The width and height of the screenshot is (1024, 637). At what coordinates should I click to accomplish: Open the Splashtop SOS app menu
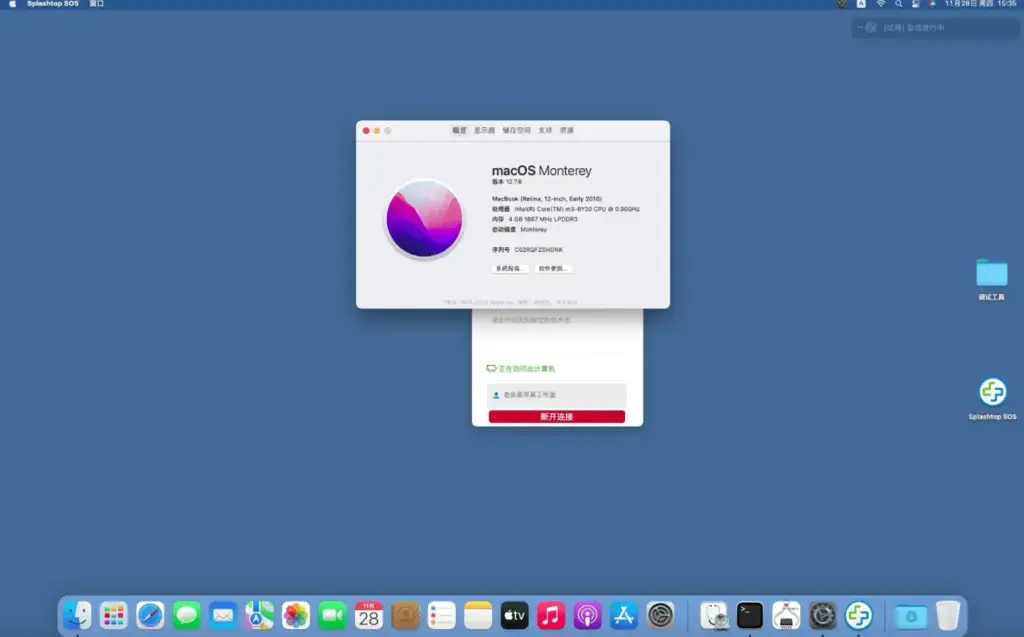tap(53, 4)
